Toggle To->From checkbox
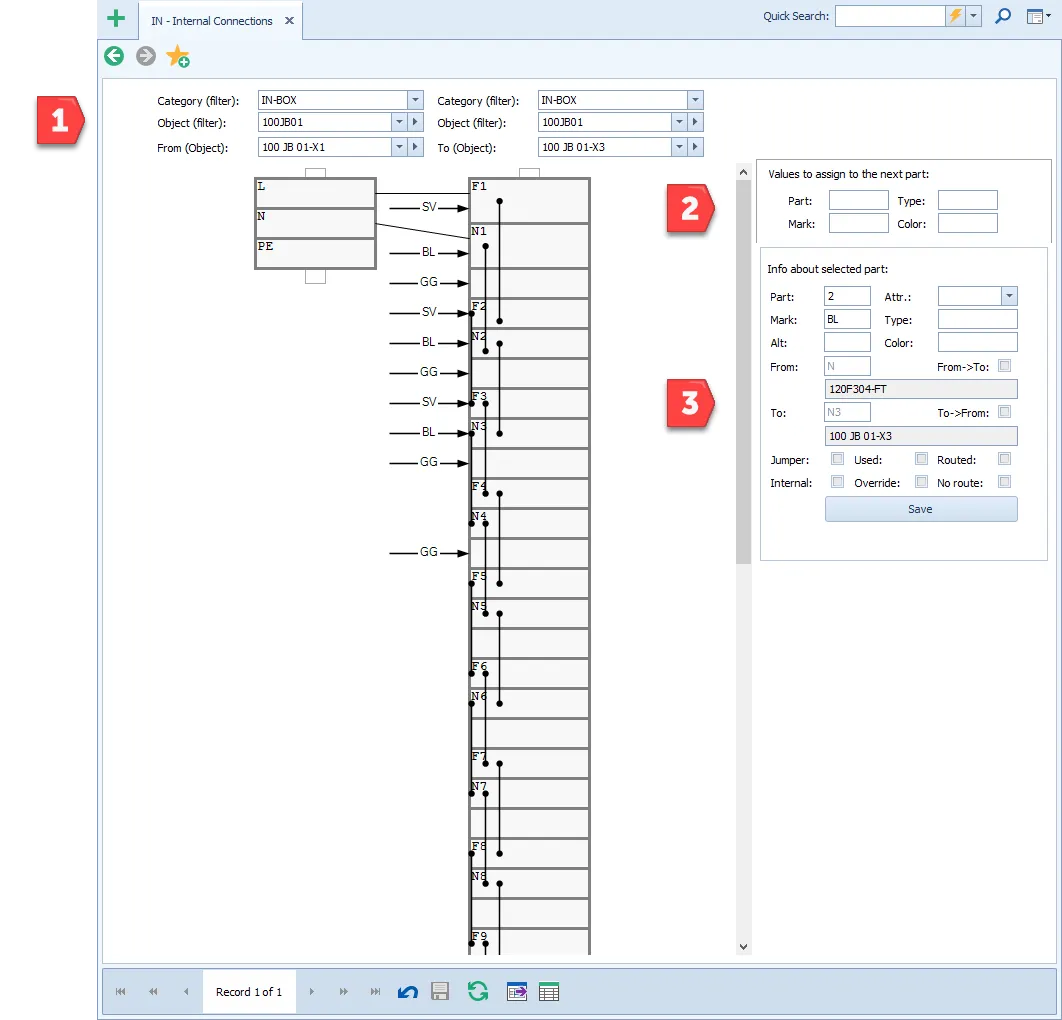The height and width of the screenshot is (1020, 1062). click(x=1004, y=412)
